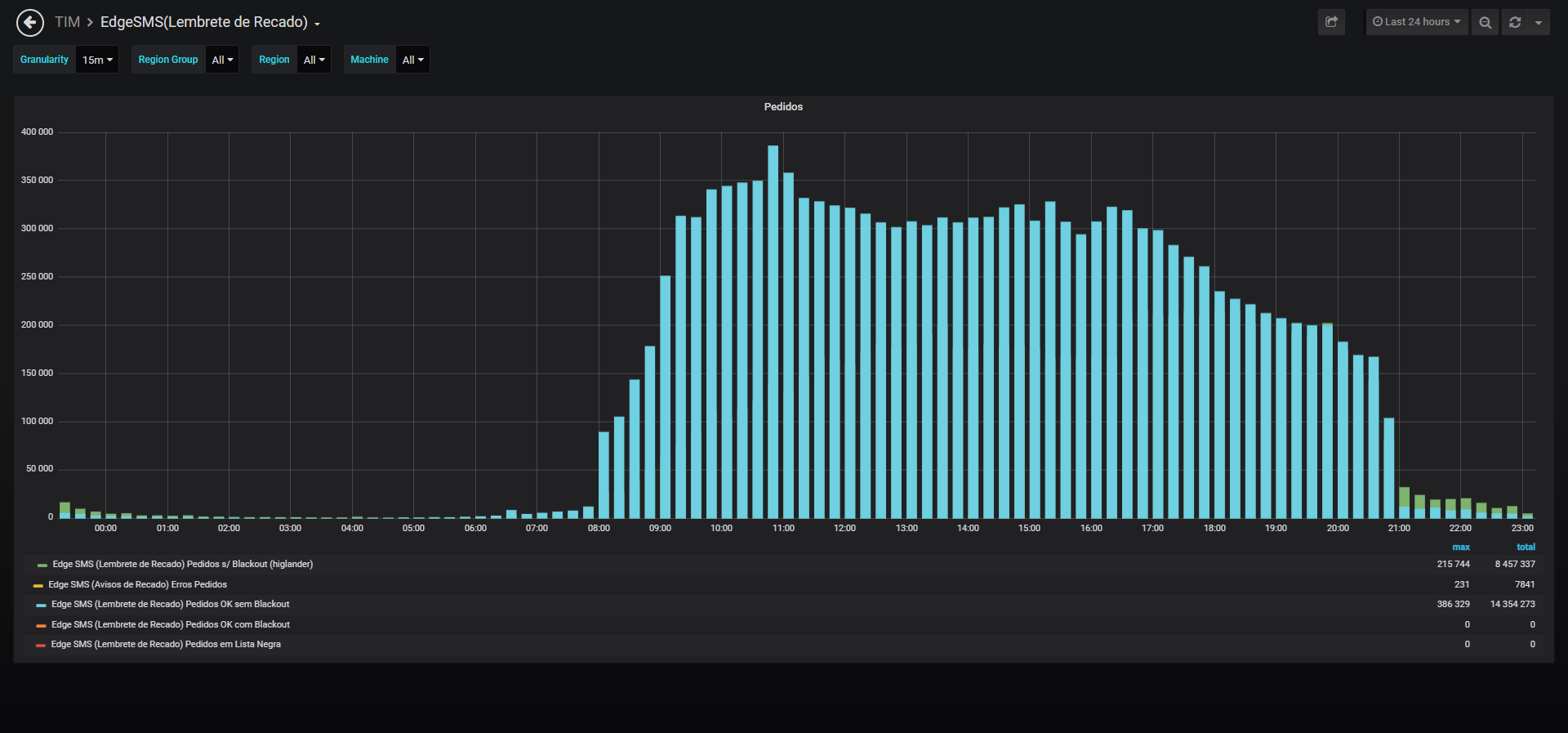This screenshot has width=1568, height=733.
Task: Open the Machine All selector
Action: click(x=412, y=60)
